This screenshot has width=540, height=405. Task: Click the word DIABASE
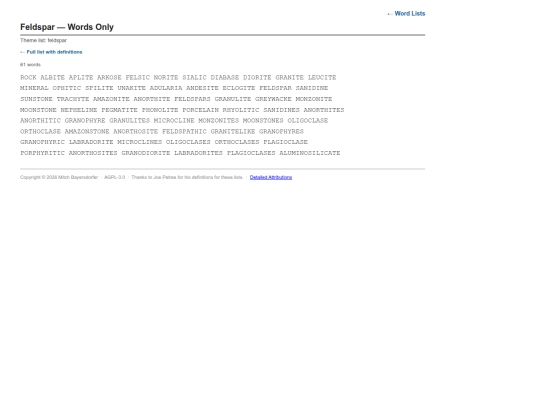(225, 77)
